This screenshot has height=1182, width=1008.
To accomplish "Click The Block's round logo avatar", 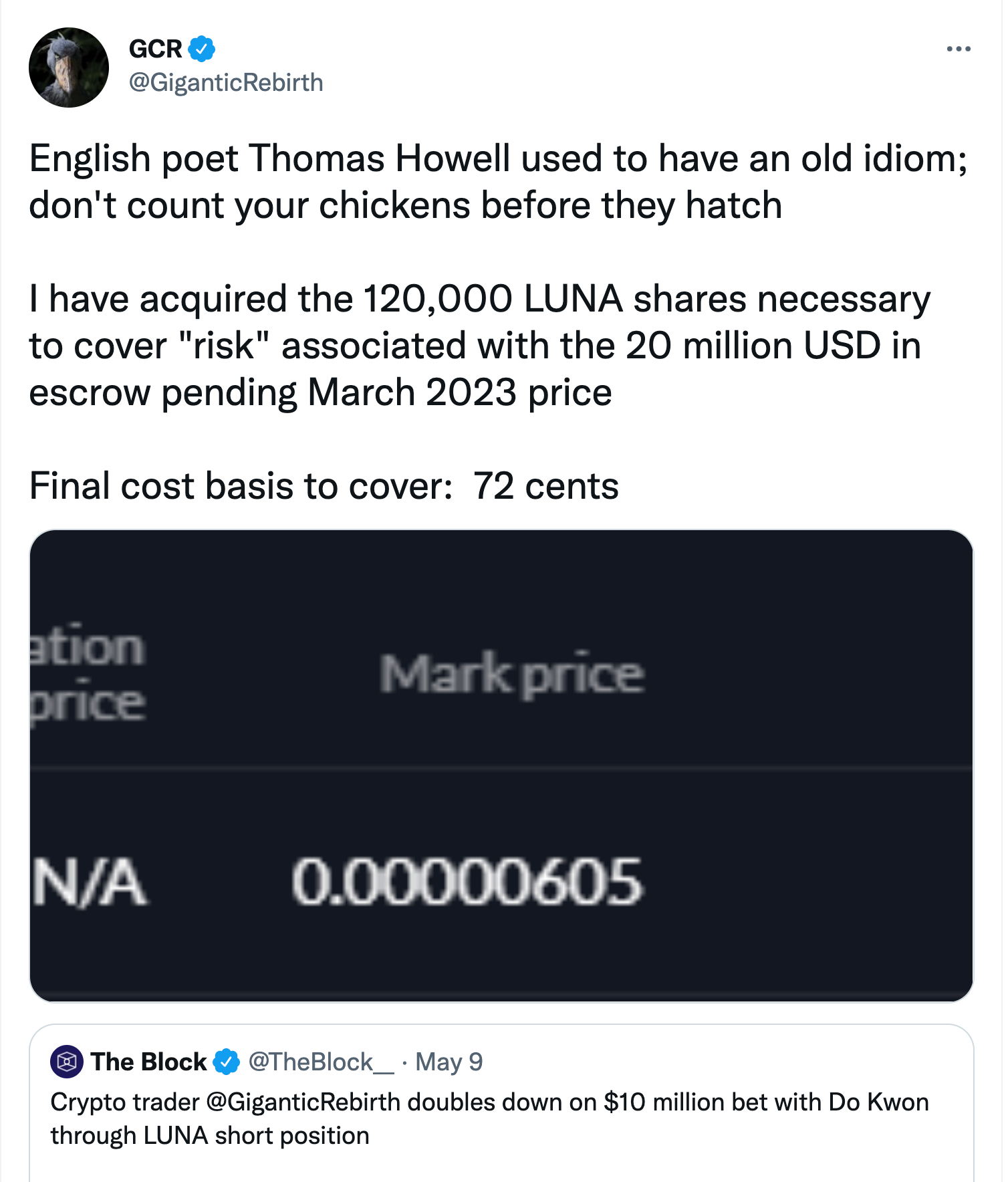I will click(x=66, y=1061).
